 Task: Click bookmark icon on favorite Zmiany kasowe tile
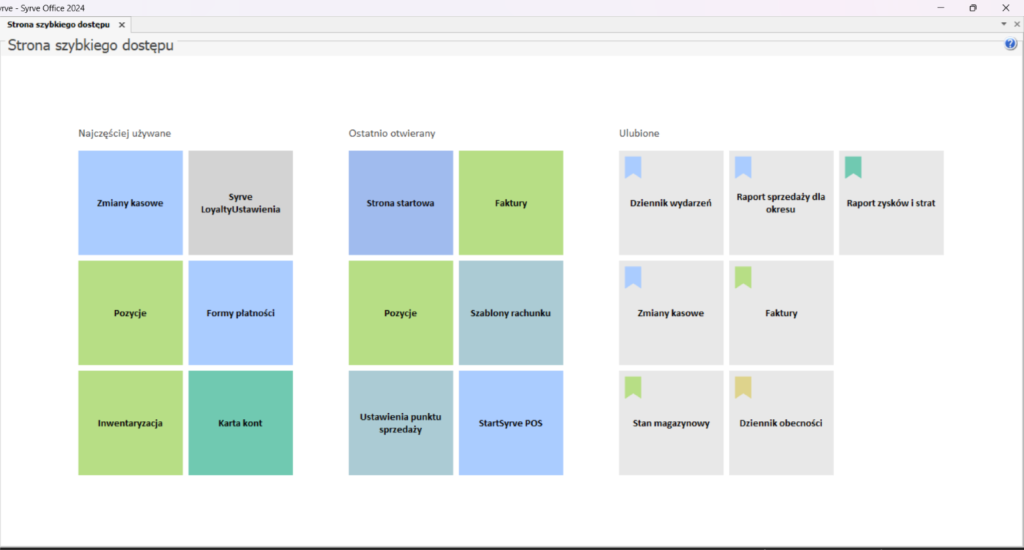[x=634, y=277]
